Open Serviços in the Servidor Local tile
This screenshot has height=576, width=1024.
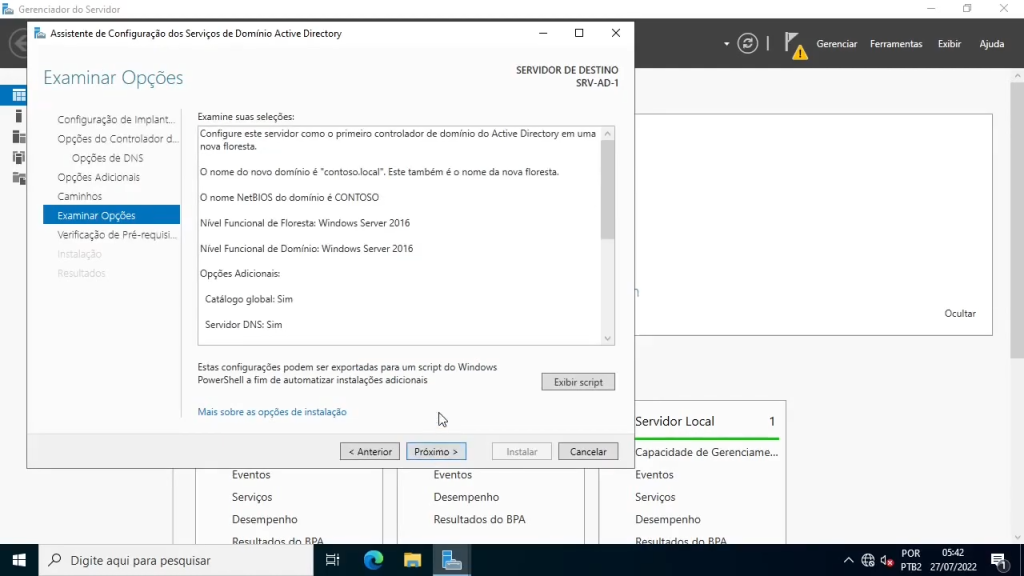[x=655, y=497]
